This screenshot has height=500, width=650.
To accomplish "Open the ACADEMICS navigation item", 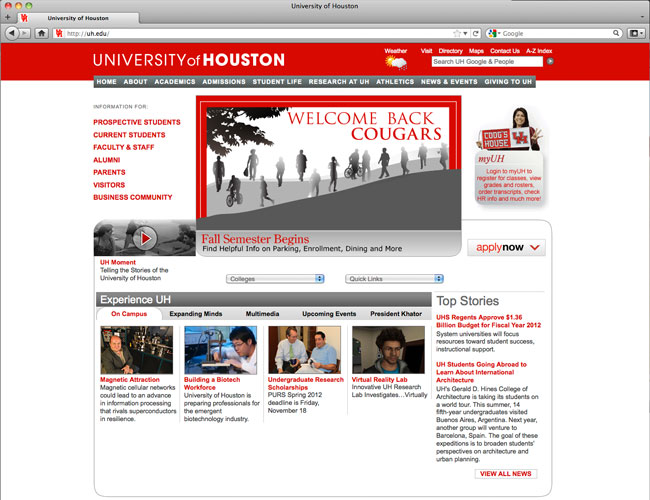I will pos(175,82).
